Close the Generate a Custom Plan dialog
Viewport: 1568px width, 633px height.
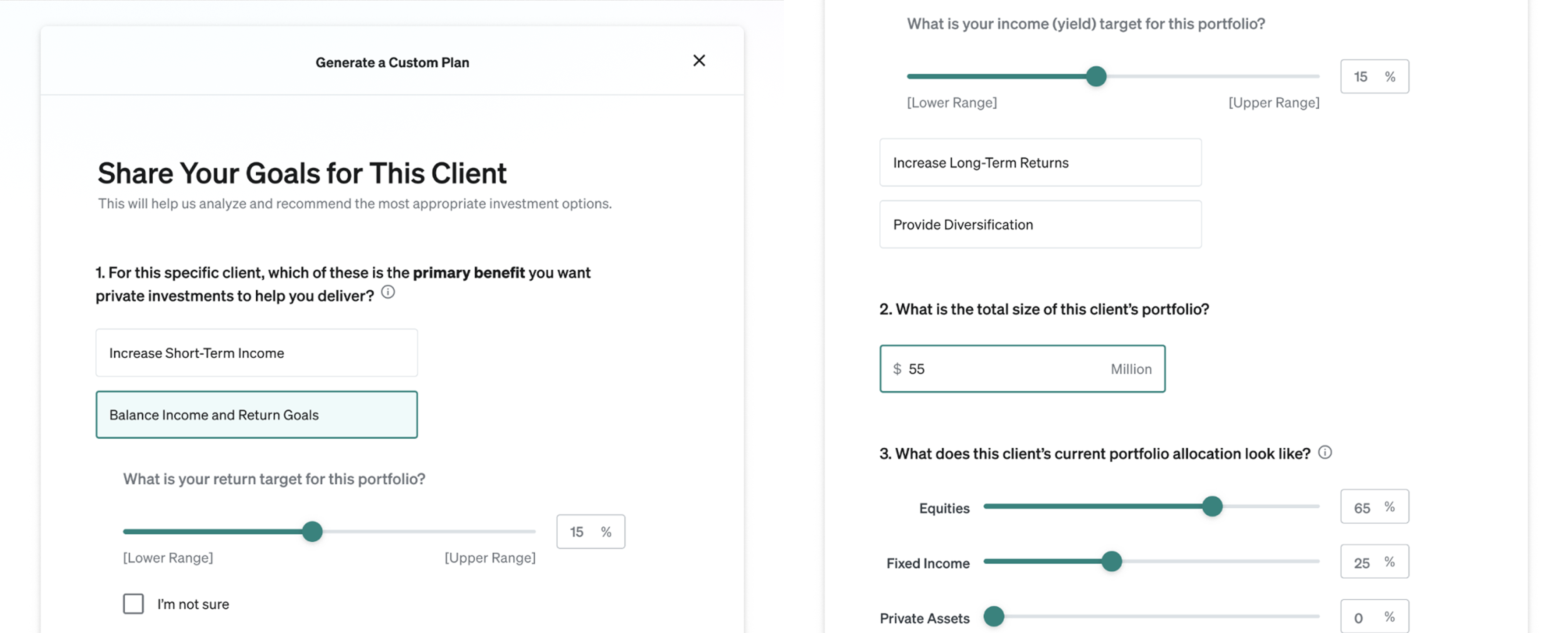pyautogui.click(x=699, y=60)
